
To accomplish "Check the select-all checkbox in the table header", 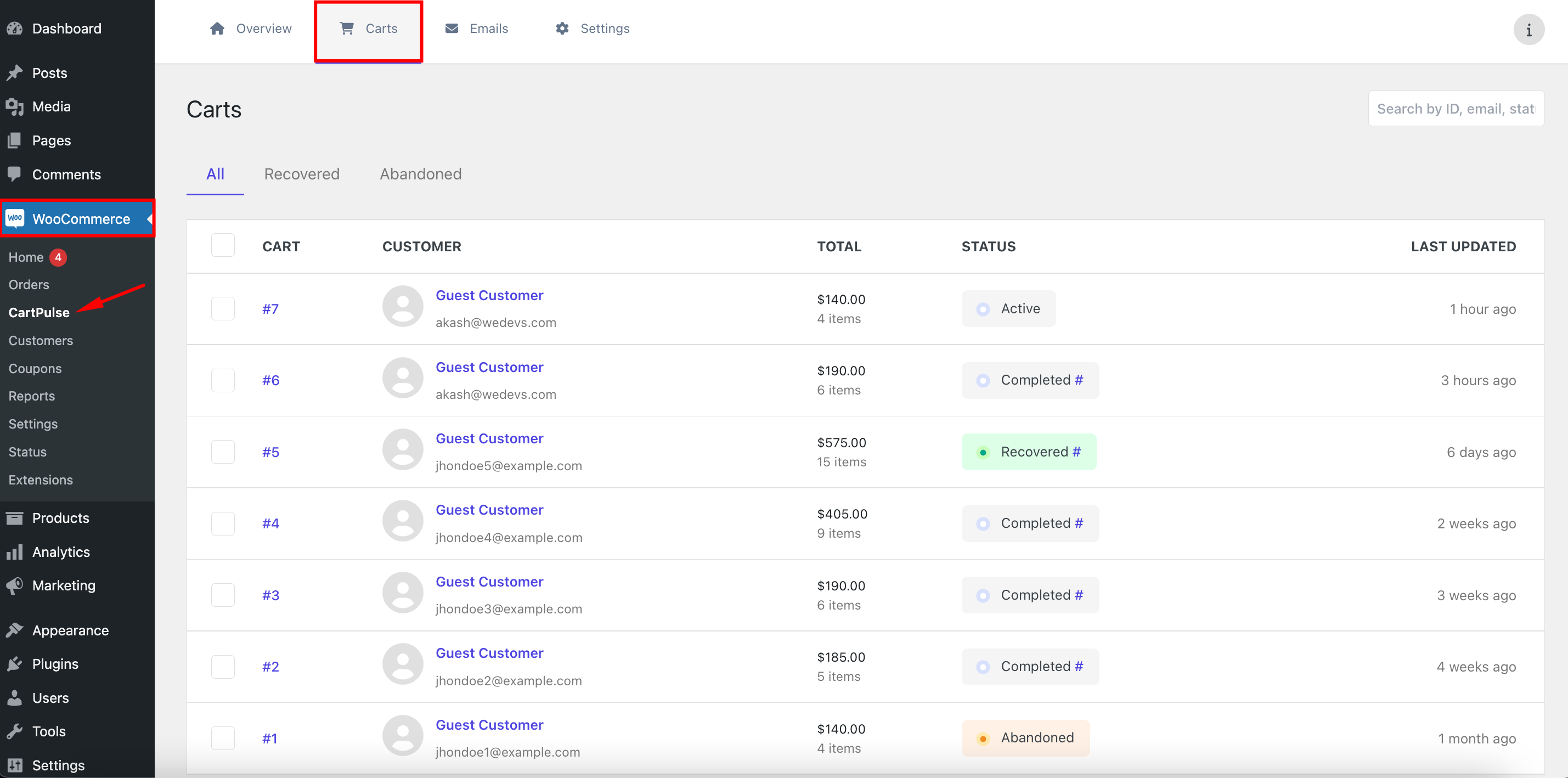I will click(223, 245).
